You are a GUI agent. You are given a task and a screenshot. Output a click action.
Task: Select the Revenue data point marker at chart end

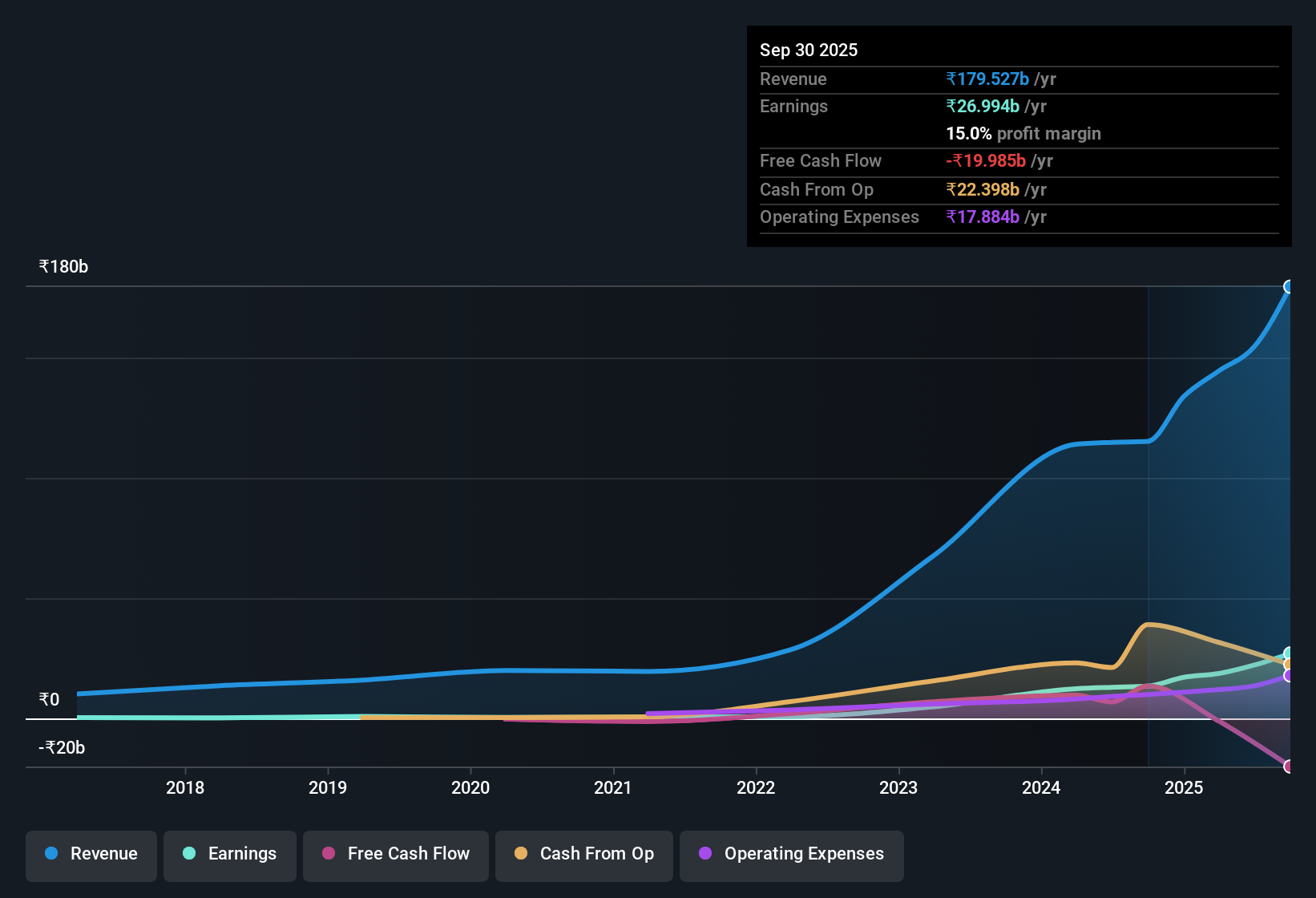pyautogui.click(x=1289, y=285)
